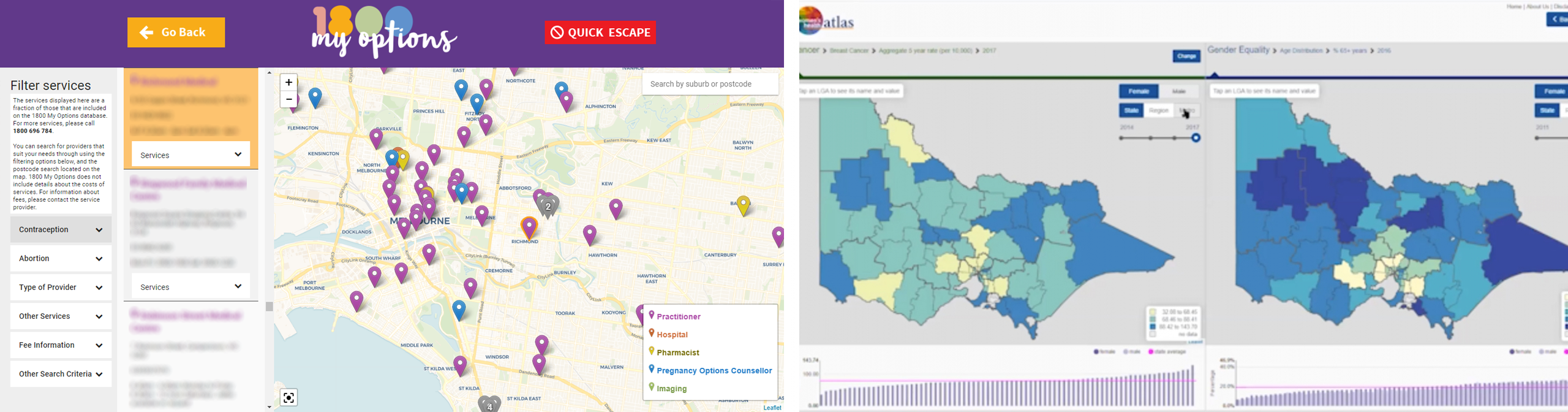This screenshot has width=1568, height=412.
Task: Click the purple pin near St Kilda West
Action: (x=460, y=366)
